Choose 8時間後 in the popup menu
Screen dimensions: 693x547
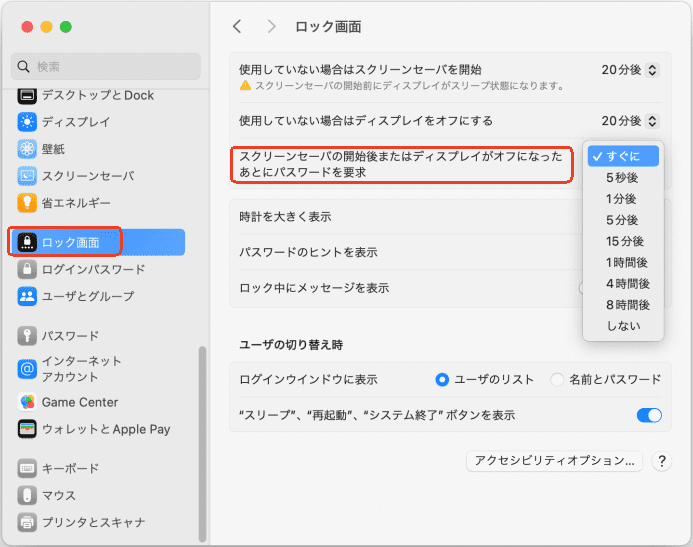click(x=623, y=305)
